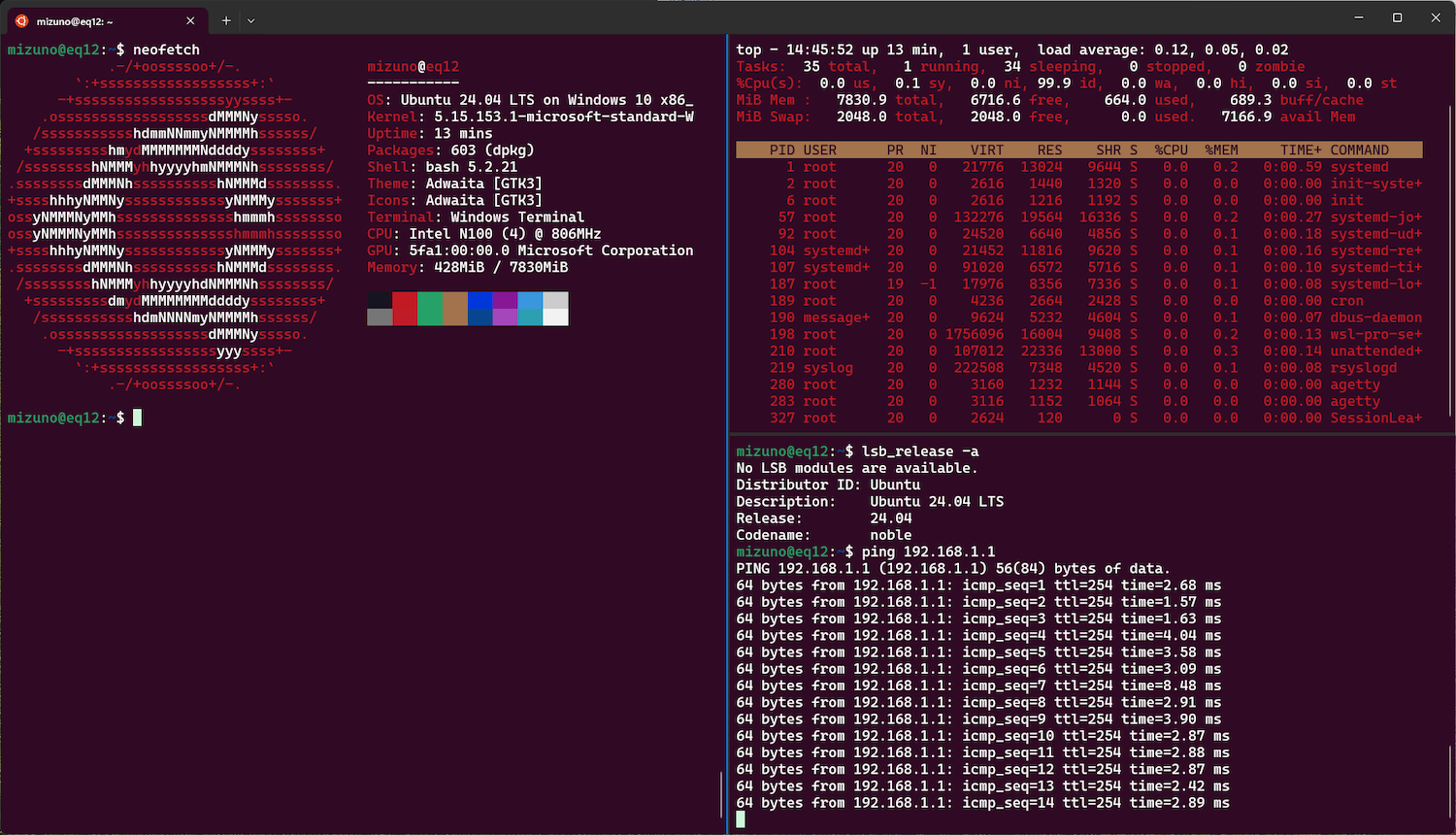
Task: Click the CPU Intel N100 line
Action: tap(484, 234)
